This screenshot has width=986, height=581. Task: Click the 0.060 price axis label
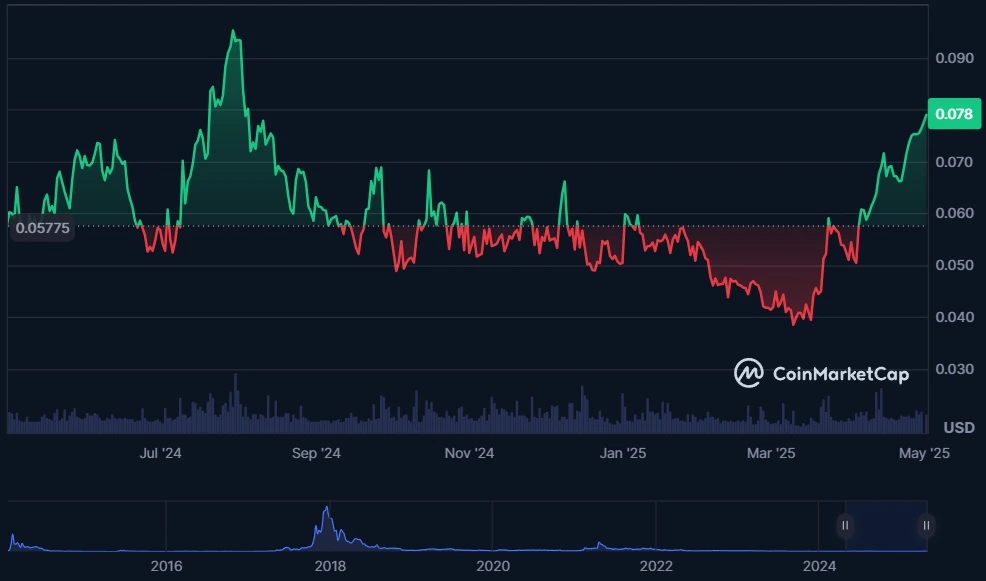tap(954, 213)
